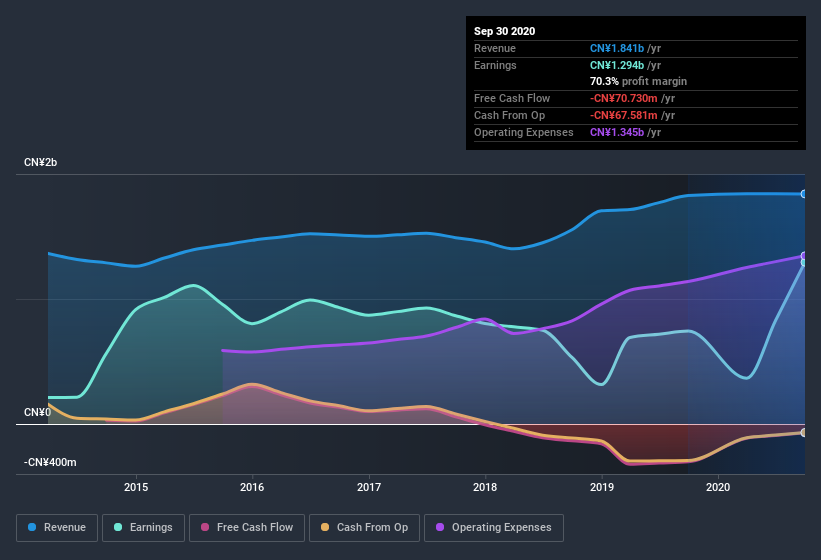This screenshot has height=560, width=821.
Task: Toggle the Earnings legend button
Action: click(143, 528)
